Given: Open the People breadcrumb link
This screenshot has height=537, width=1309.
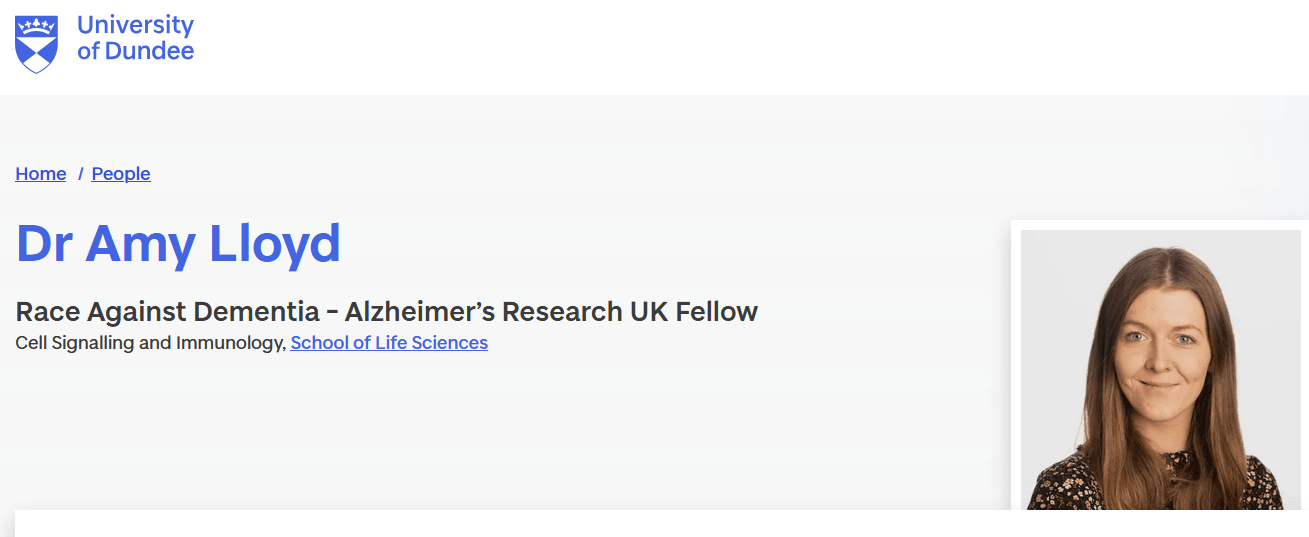Looking at the screenshot, I should (121, 174).
